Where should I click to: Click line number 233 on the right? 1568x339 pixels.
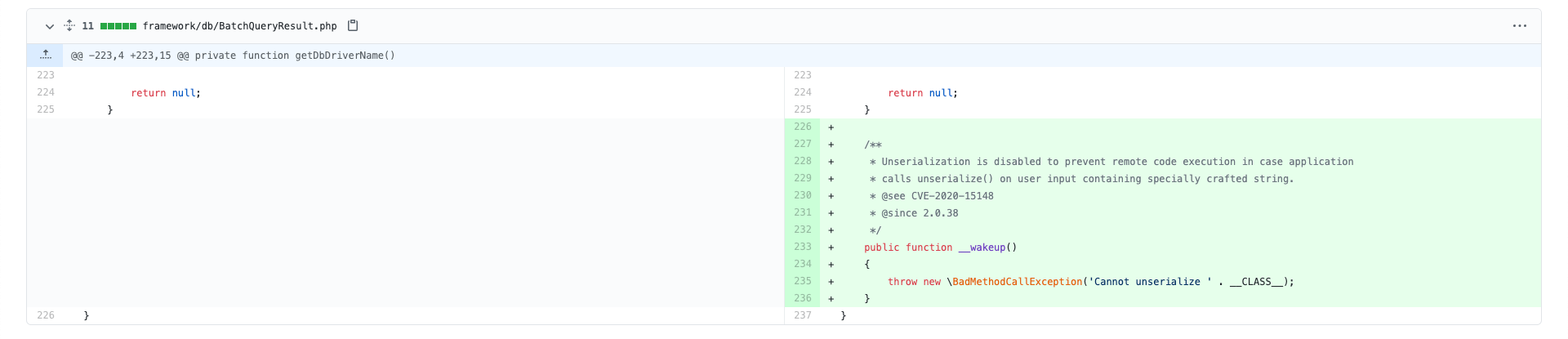coord(802,247)
